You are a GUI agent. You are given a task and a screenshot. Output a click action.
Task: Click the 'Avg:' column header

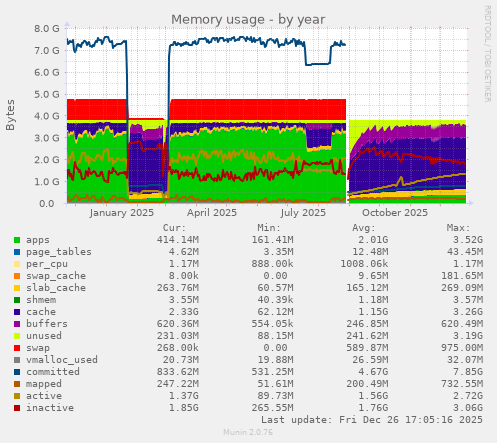coord(364,228)
